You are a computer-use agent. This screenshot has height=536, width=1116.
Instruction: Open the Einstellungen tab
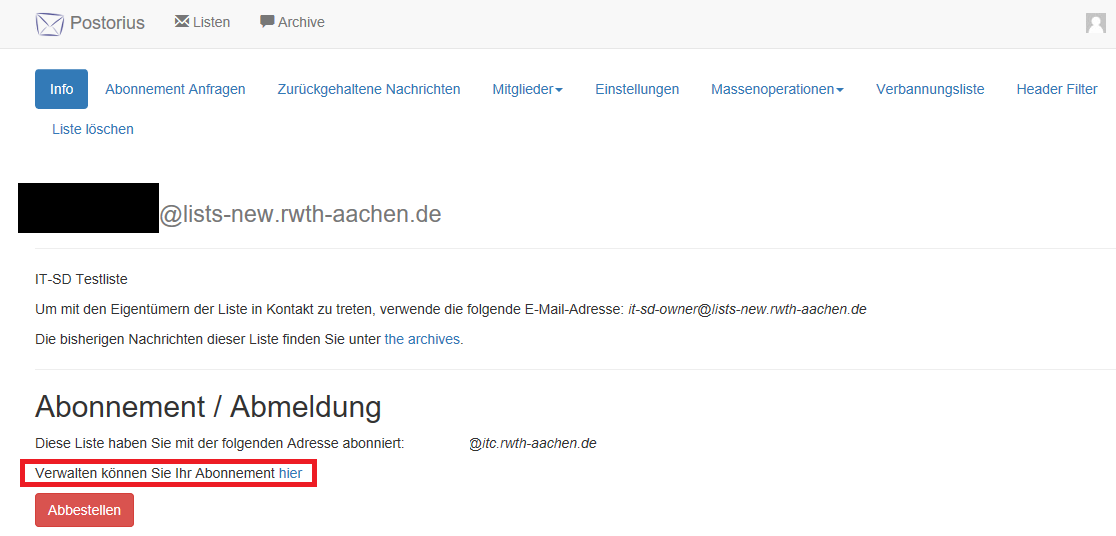(x=637, y=89)
